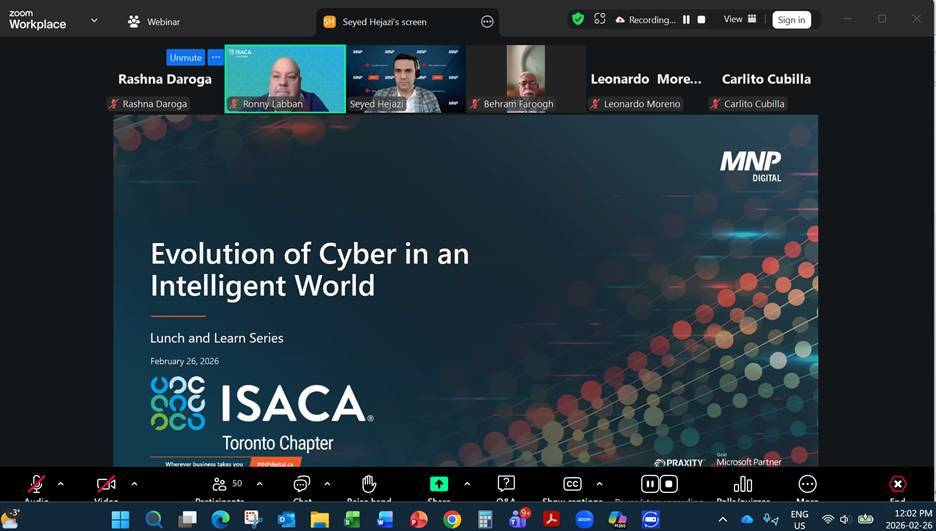
Task: Launch Microsoft Edge from taskbar
Action: point(220,519)
